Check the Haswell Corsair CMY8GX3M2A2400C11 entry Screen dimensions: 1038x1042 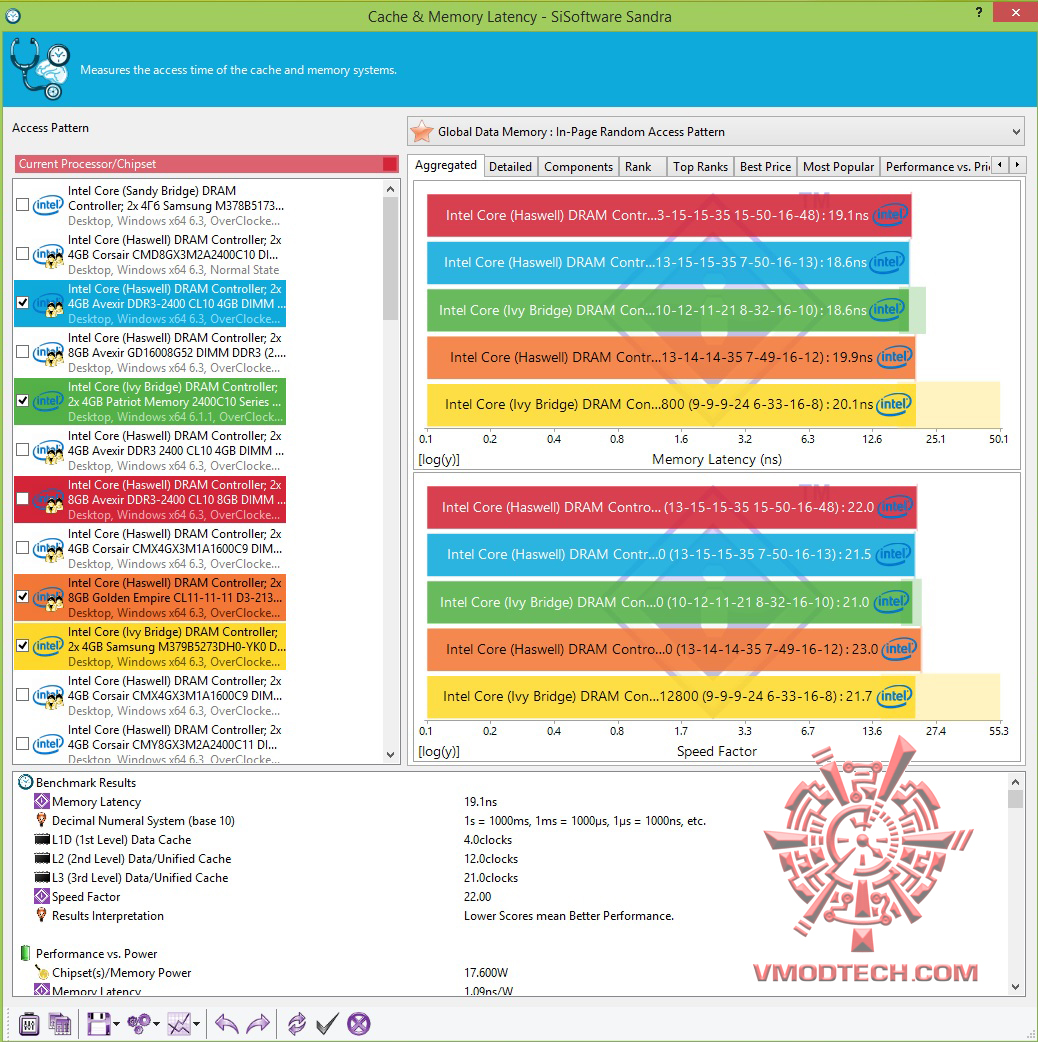pos(23,744)
